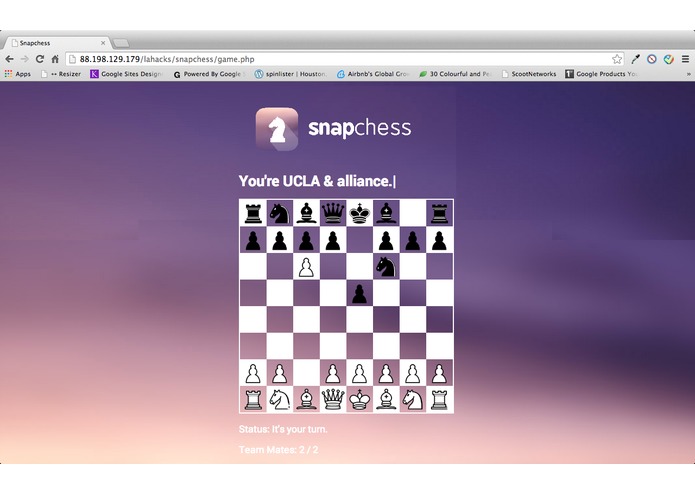Image resolution: width=695 pixels, height=494 pixels.
Task: Select the black bishop on f8
Action: 386,214
